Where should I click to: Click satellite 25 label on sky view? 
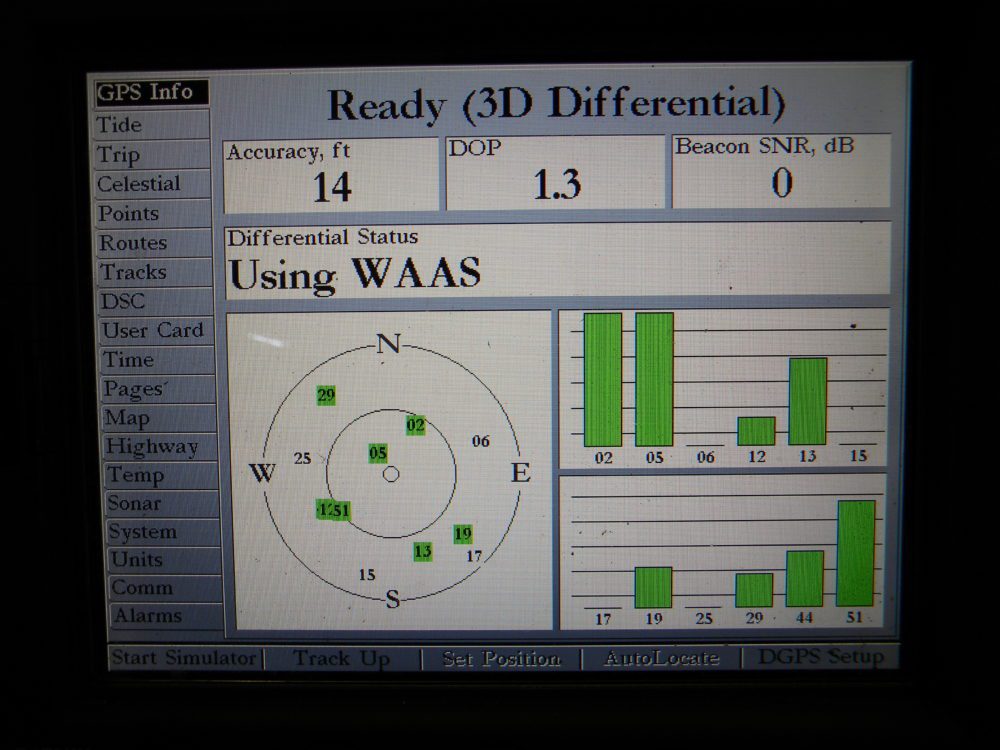[302, 459]
